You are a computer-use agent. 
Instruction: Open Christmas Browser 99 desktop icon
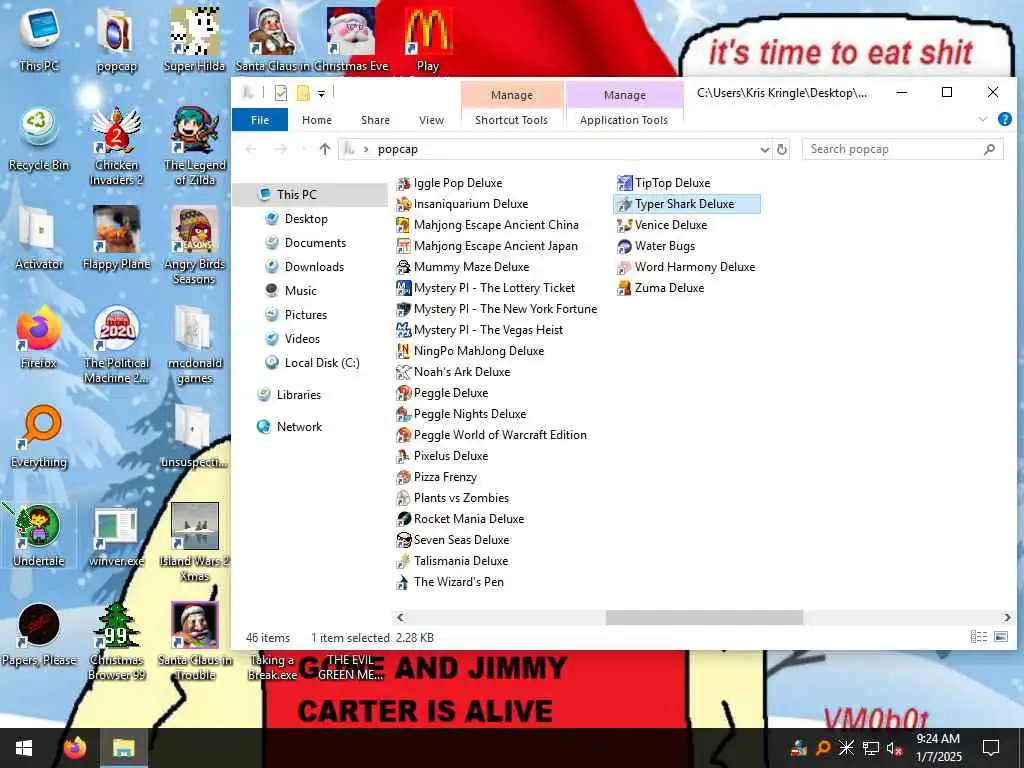tap(116, 641)
